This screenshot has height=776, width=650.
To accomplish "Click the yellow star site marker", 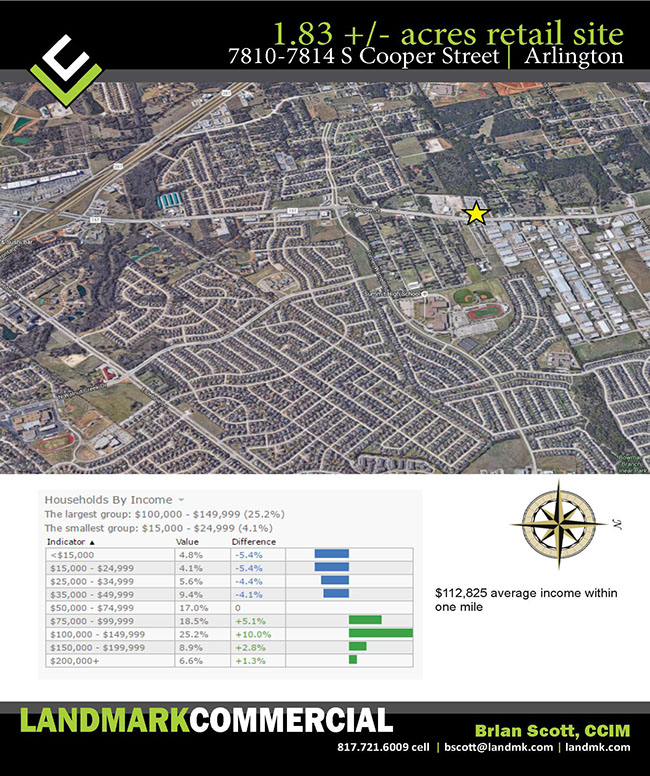I will pos(476,213).
